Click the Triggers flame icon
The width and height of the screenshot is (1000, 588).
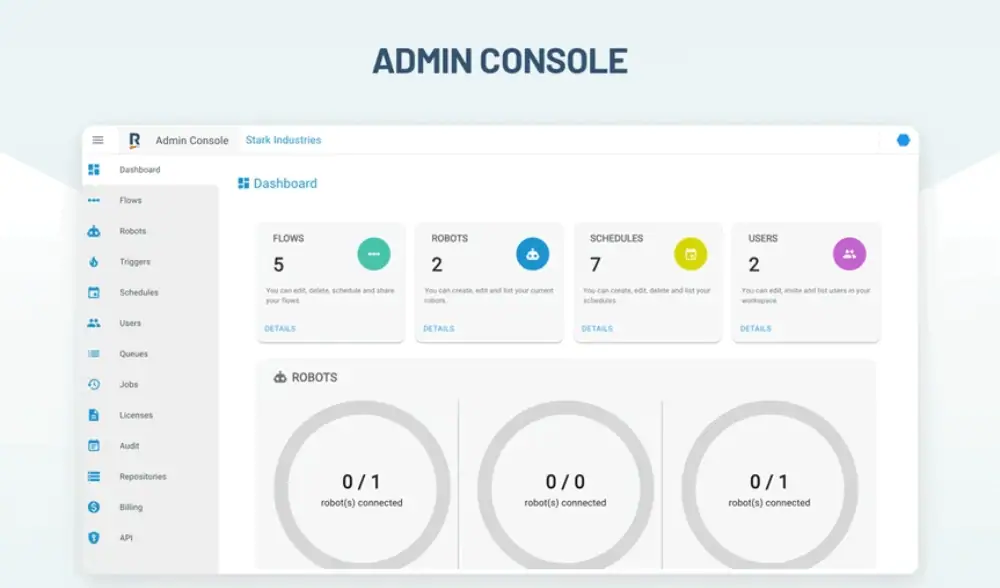tap(94, 262)
